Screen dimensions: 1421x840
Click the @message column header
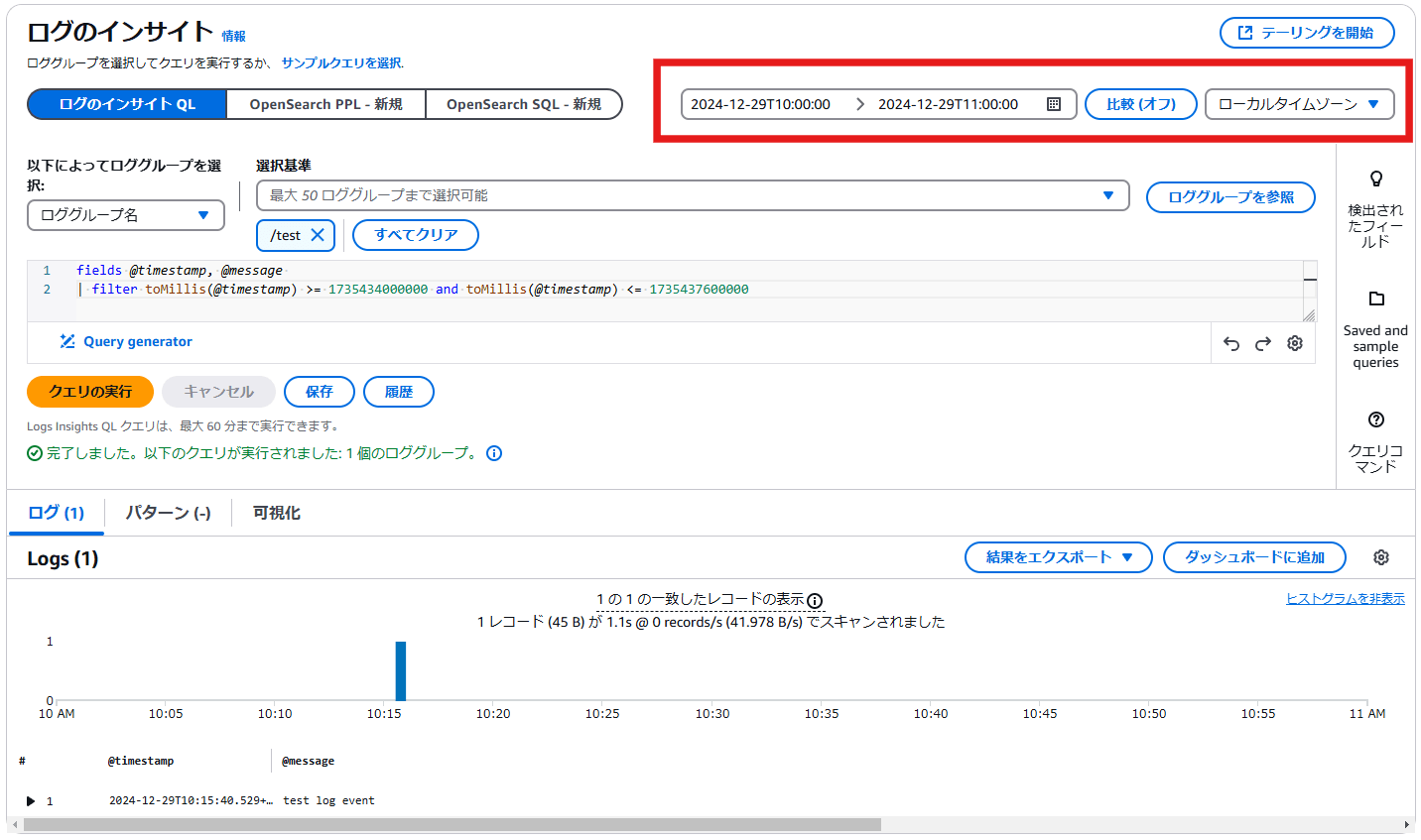(x=308, y=761)
